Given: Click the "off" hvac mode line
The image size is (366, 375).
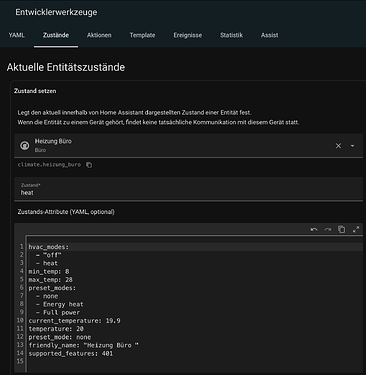Looking at the screenshot, I should coord(49,255).
